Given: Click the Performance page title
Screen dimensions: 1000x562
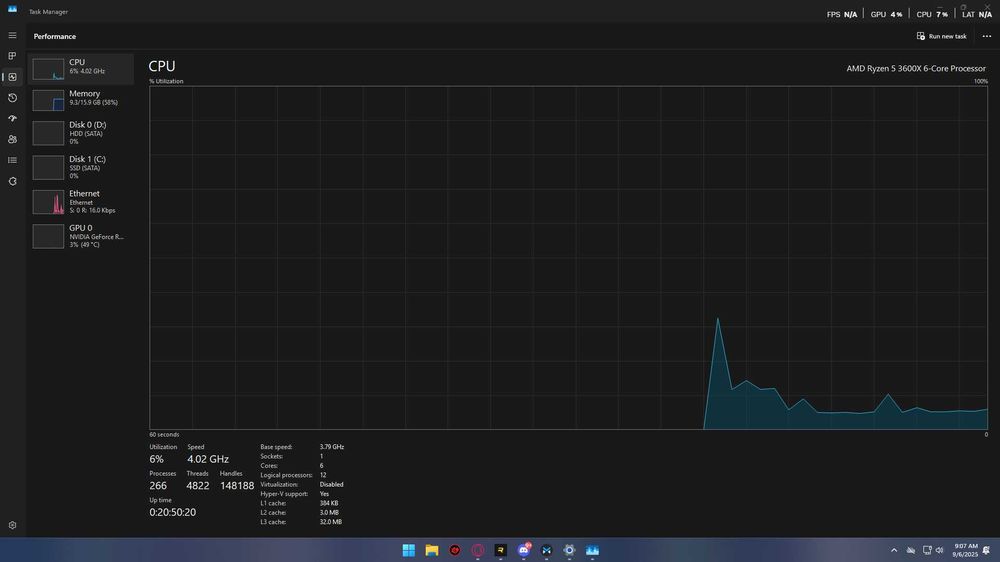Looking at the screenshot, I should tap(55, 36).
